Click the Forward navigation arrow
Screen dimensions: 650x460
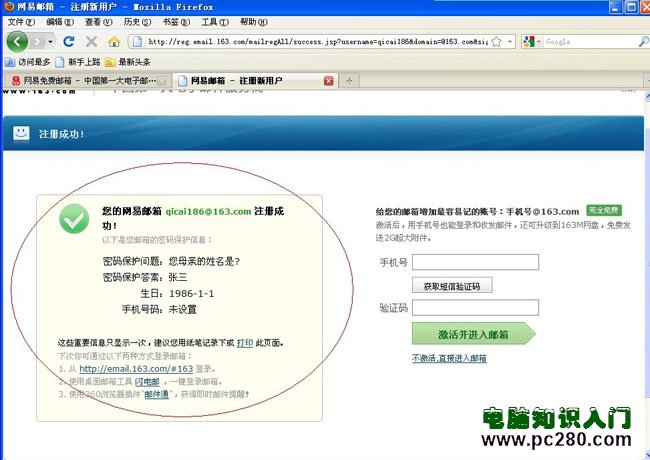click(40, 42)
